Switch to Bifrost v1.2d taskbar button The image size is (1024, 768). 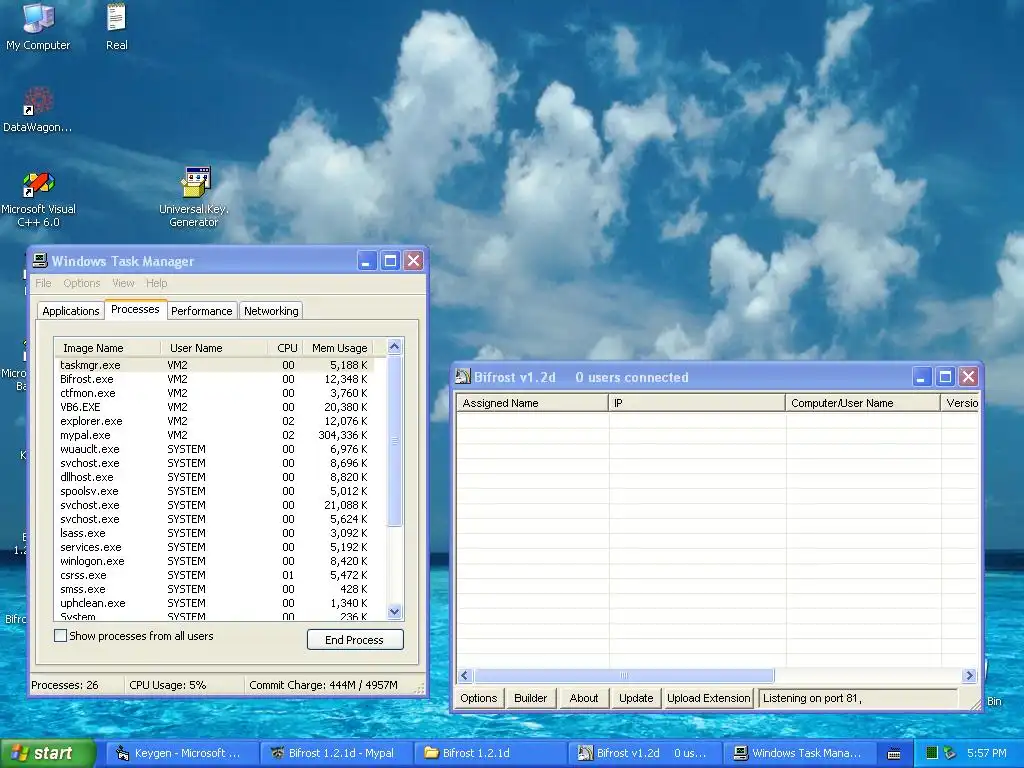pyautogui.click(x=643, y=753)
